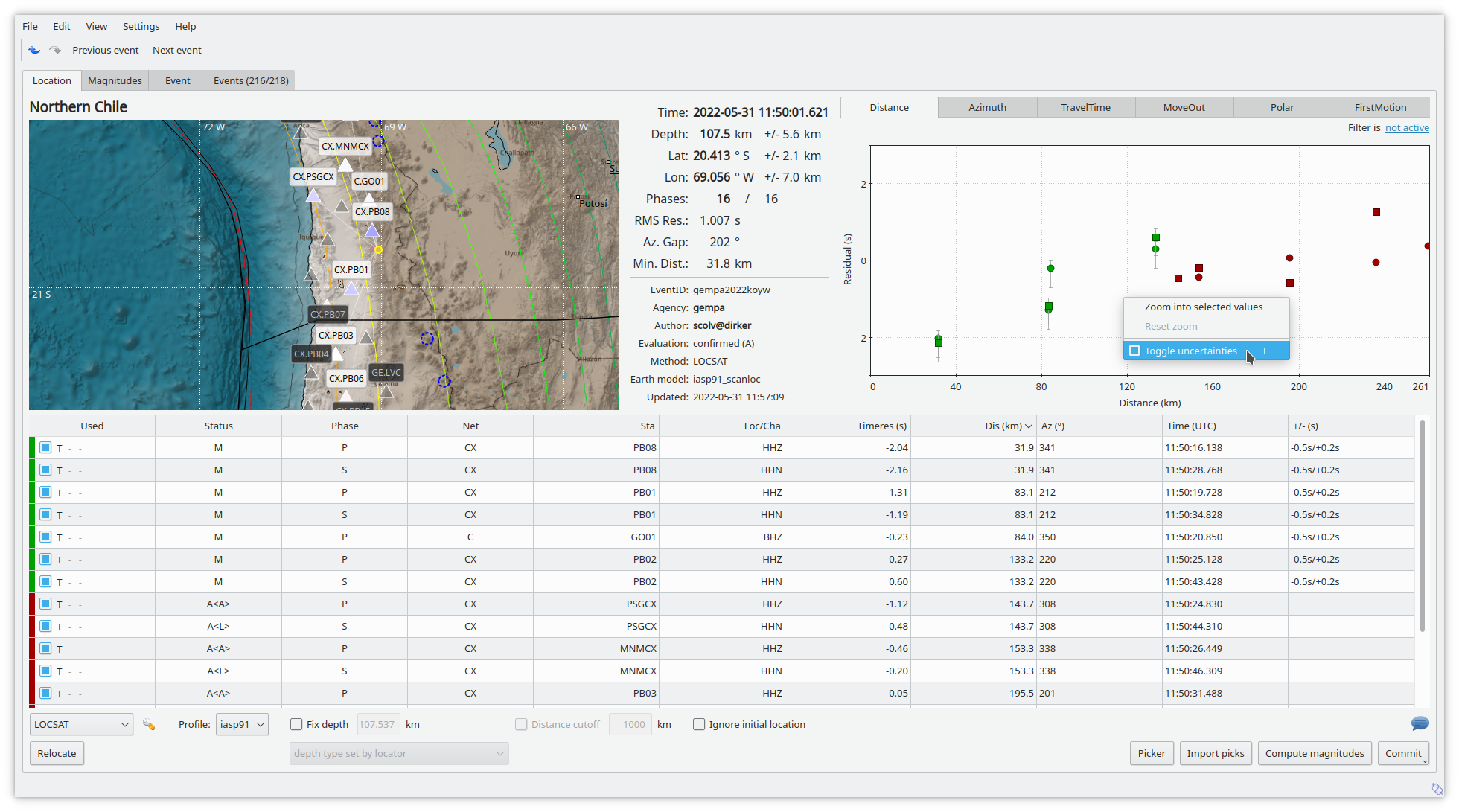Viewport: 1459px width, 812px height.
Task: Open the Settings menu
Action: (x=141, y=26)
